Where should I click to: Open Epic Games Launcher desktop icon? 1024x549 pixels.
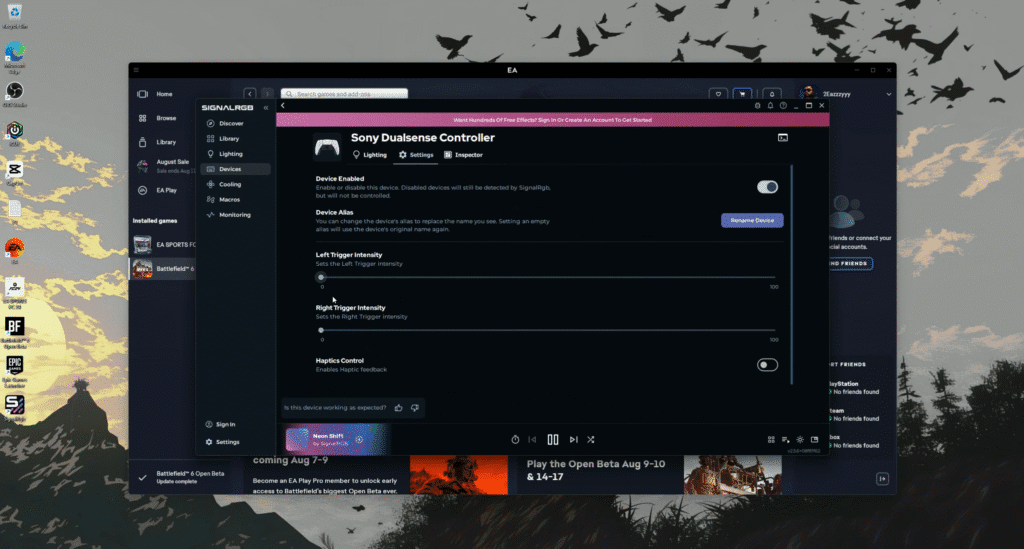pos(14,371)
